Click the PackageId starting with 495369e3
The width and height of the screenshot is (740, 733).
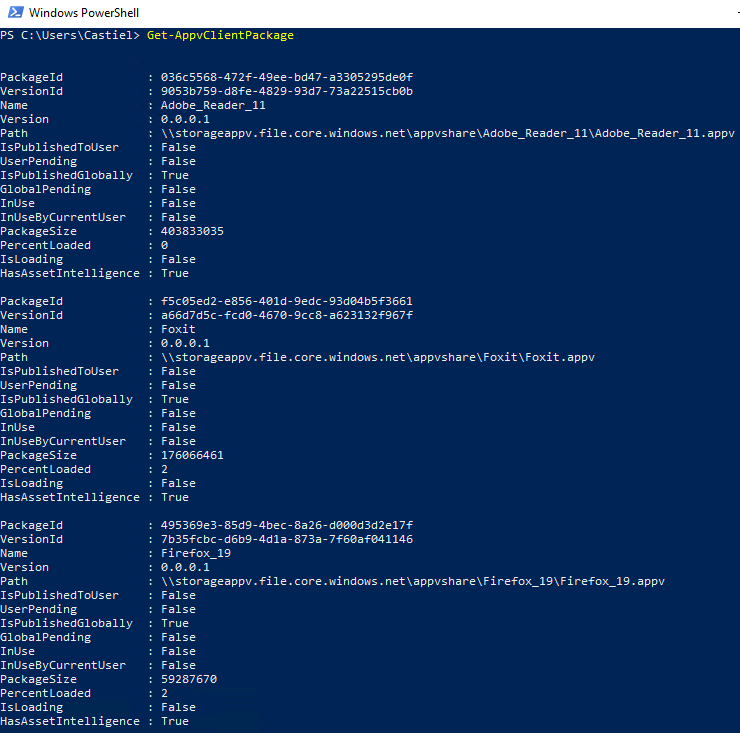tap(286, 525)
